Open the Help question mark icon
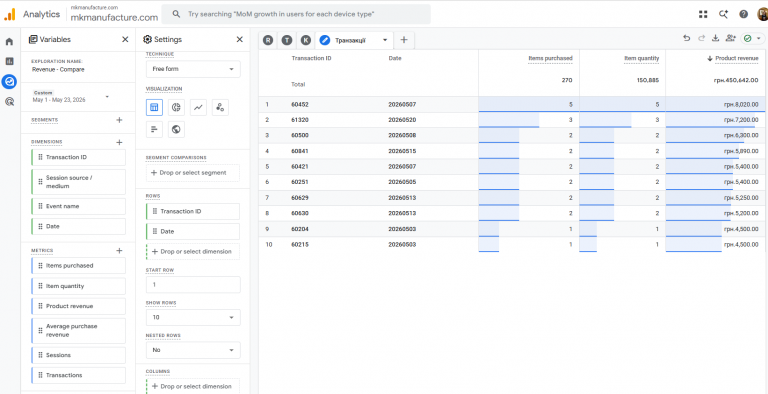The height and width of the screenshot is (394, 768). click(x=744, y=14)
